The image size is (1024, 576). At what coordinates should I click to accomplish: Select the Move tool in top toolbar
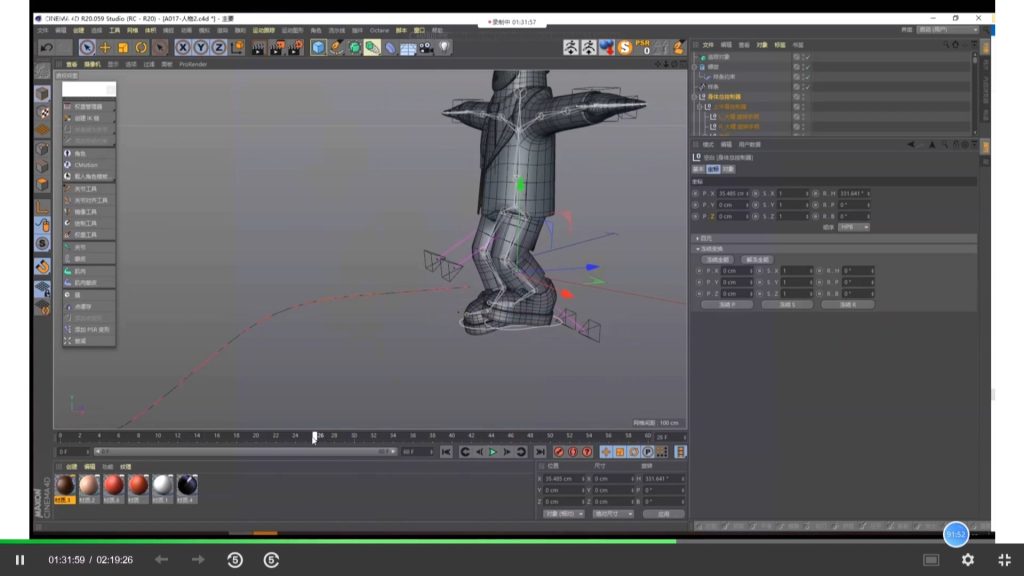[105, 47]
